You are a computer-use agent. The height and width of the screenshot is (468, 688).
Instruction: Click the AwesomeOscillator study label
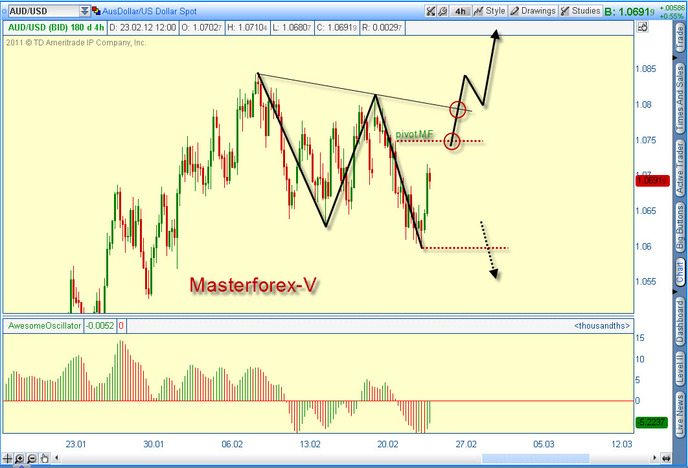[44, 326]
